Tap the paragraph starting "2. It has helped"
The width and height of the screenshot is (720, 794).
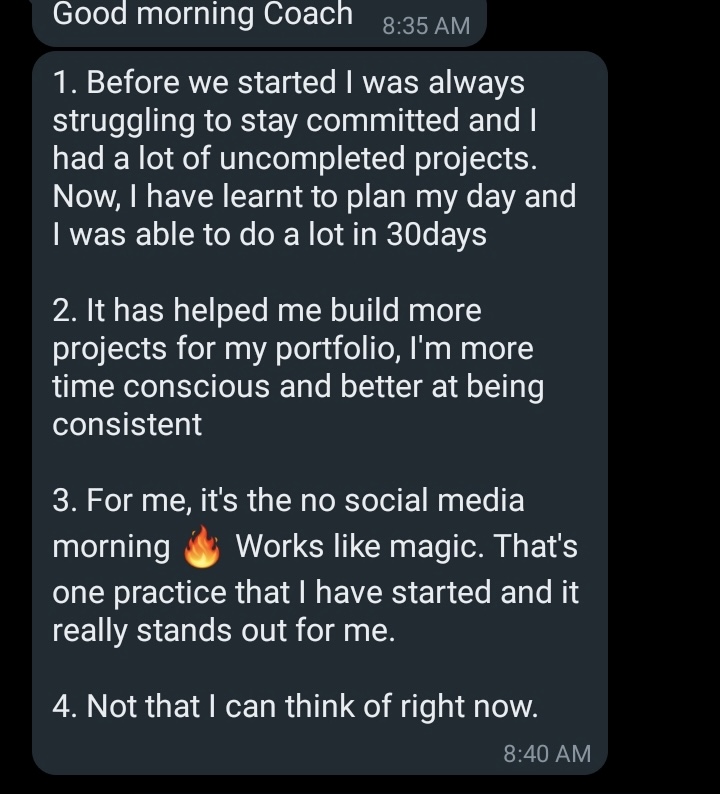(297, 367)
